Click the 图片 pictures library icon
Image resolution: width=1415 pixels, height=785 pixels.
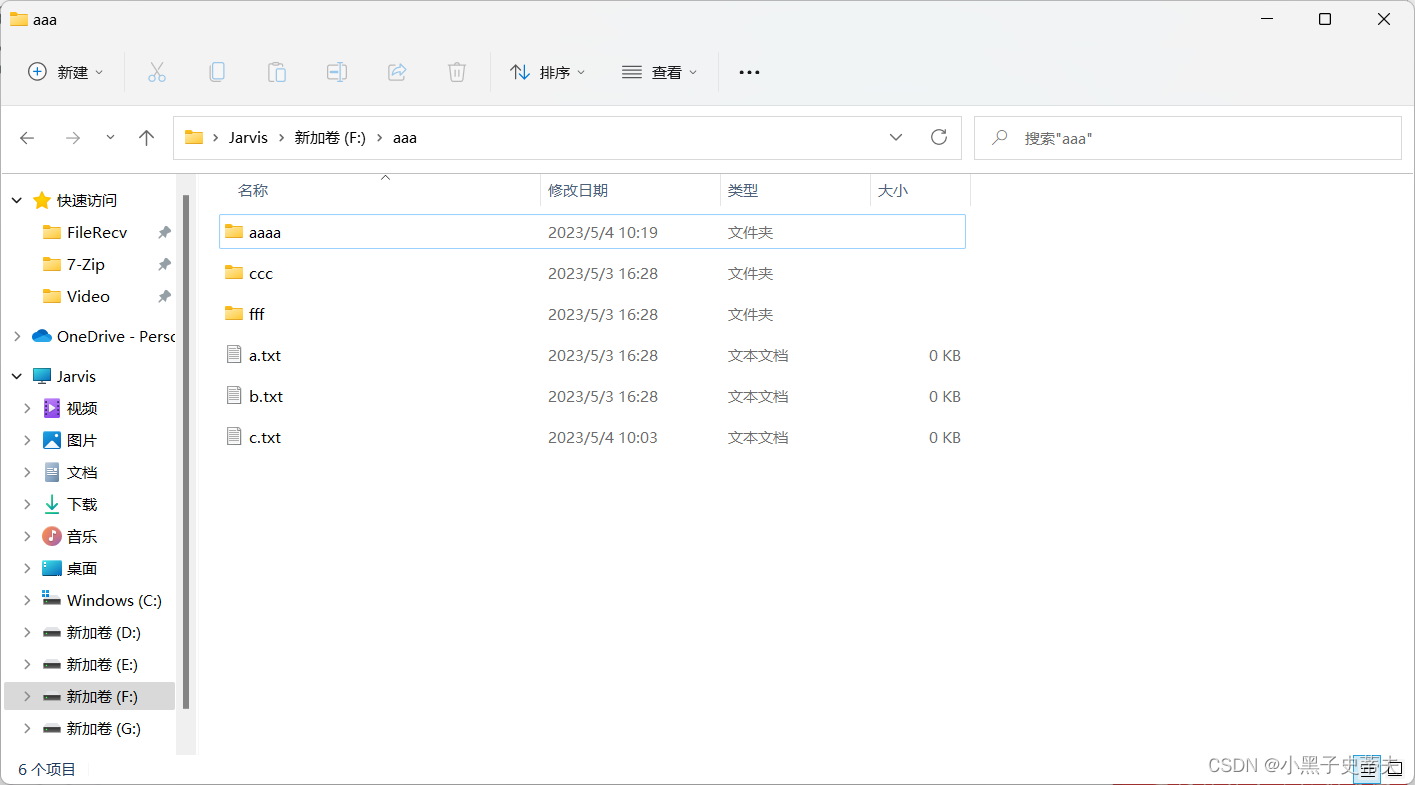[52, 440]
